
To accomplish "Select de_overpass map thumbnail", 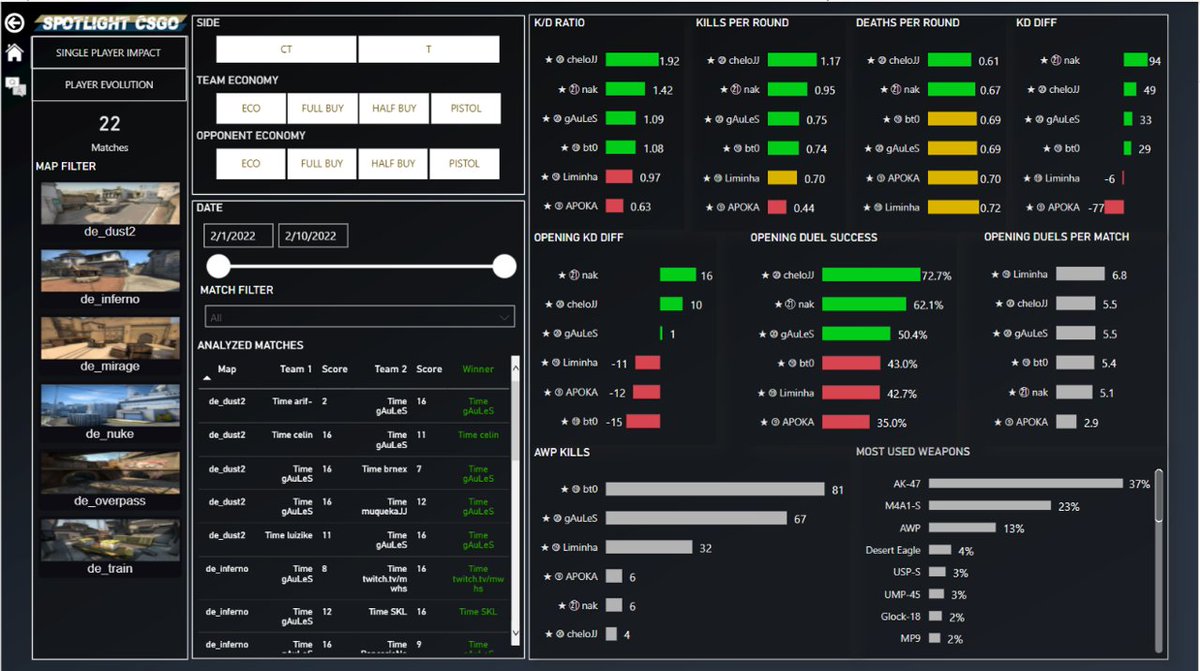I will pyautogui.click(x=110, y=472).
